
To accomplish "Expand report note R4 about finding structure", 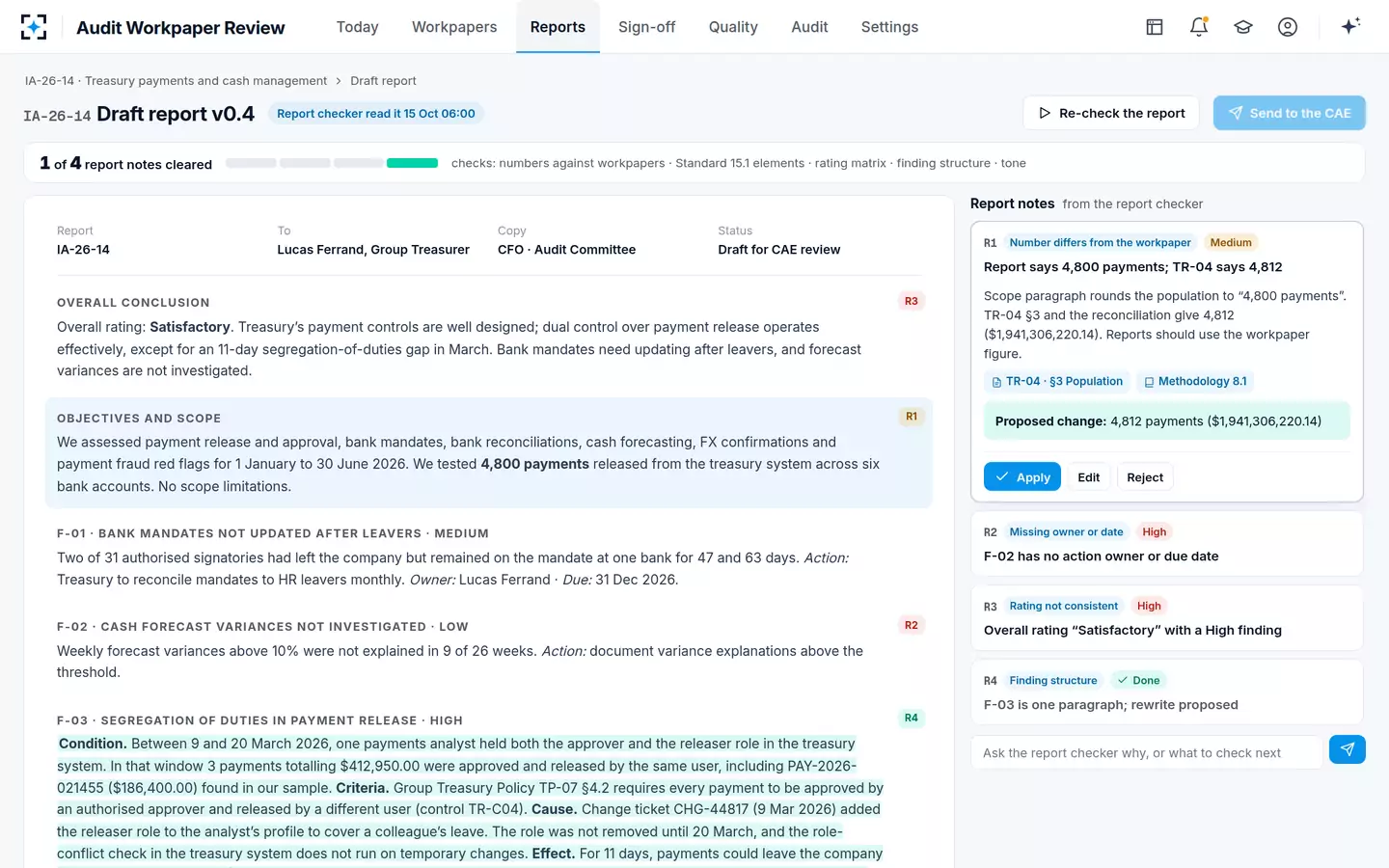I will 1166,692.
